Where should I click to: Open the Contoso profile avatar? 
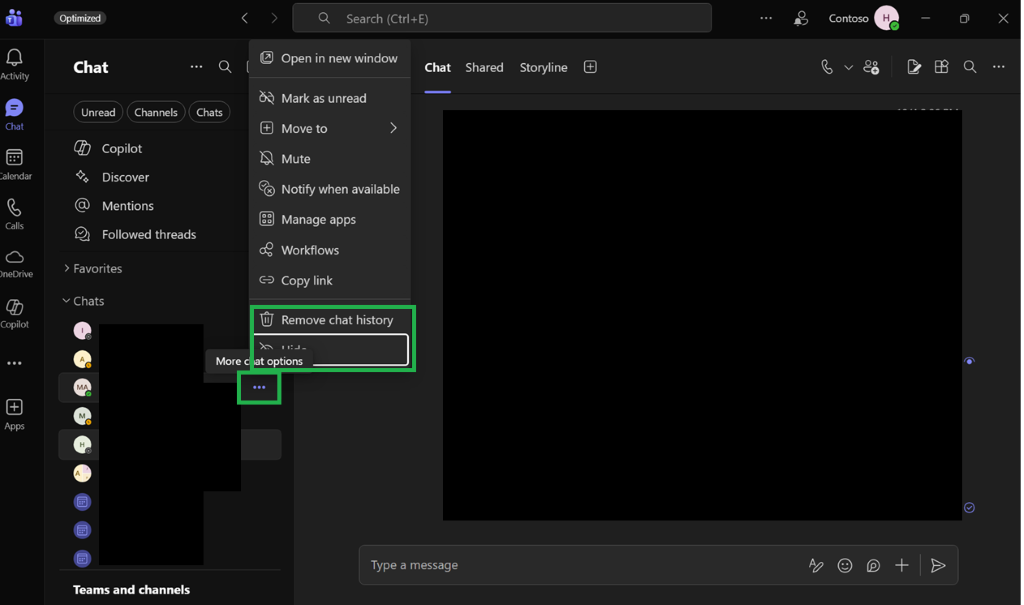pos(886,18)
